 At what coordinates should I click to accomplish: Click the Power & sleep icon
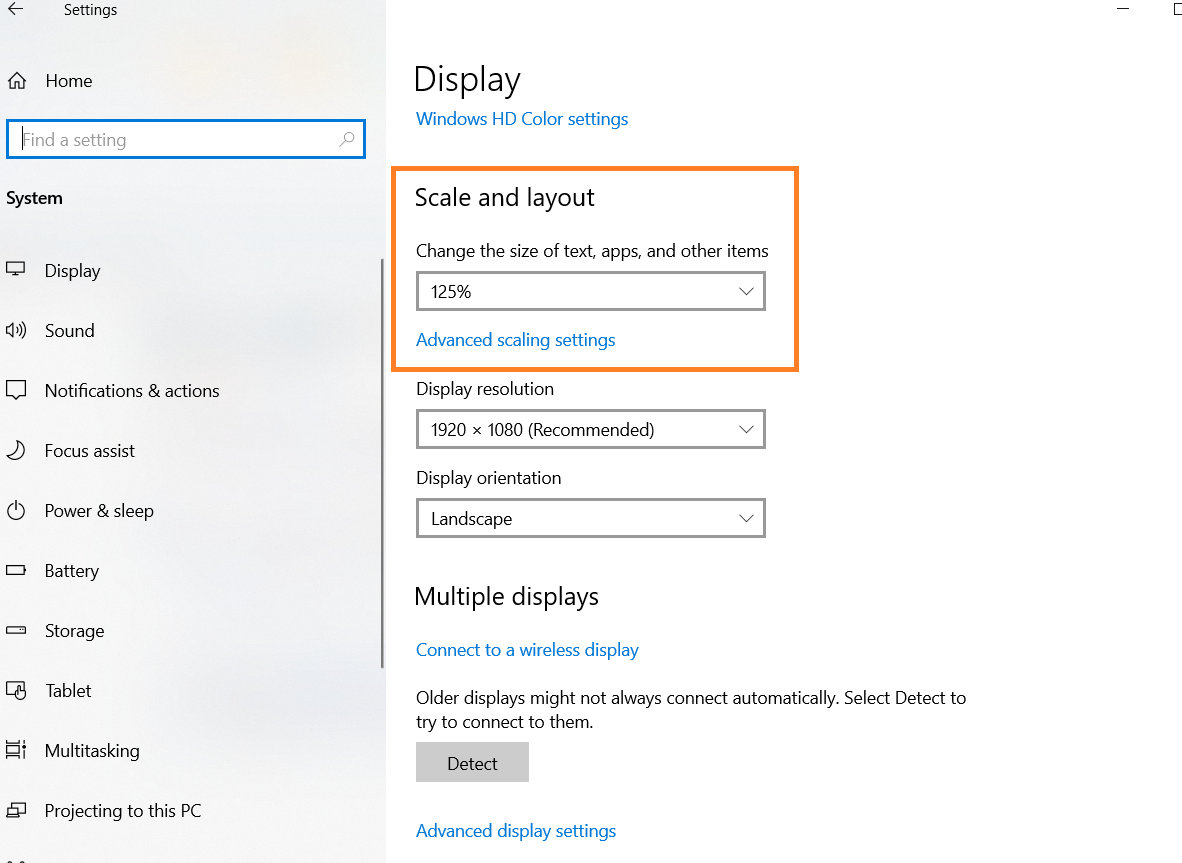pos(16,511)
